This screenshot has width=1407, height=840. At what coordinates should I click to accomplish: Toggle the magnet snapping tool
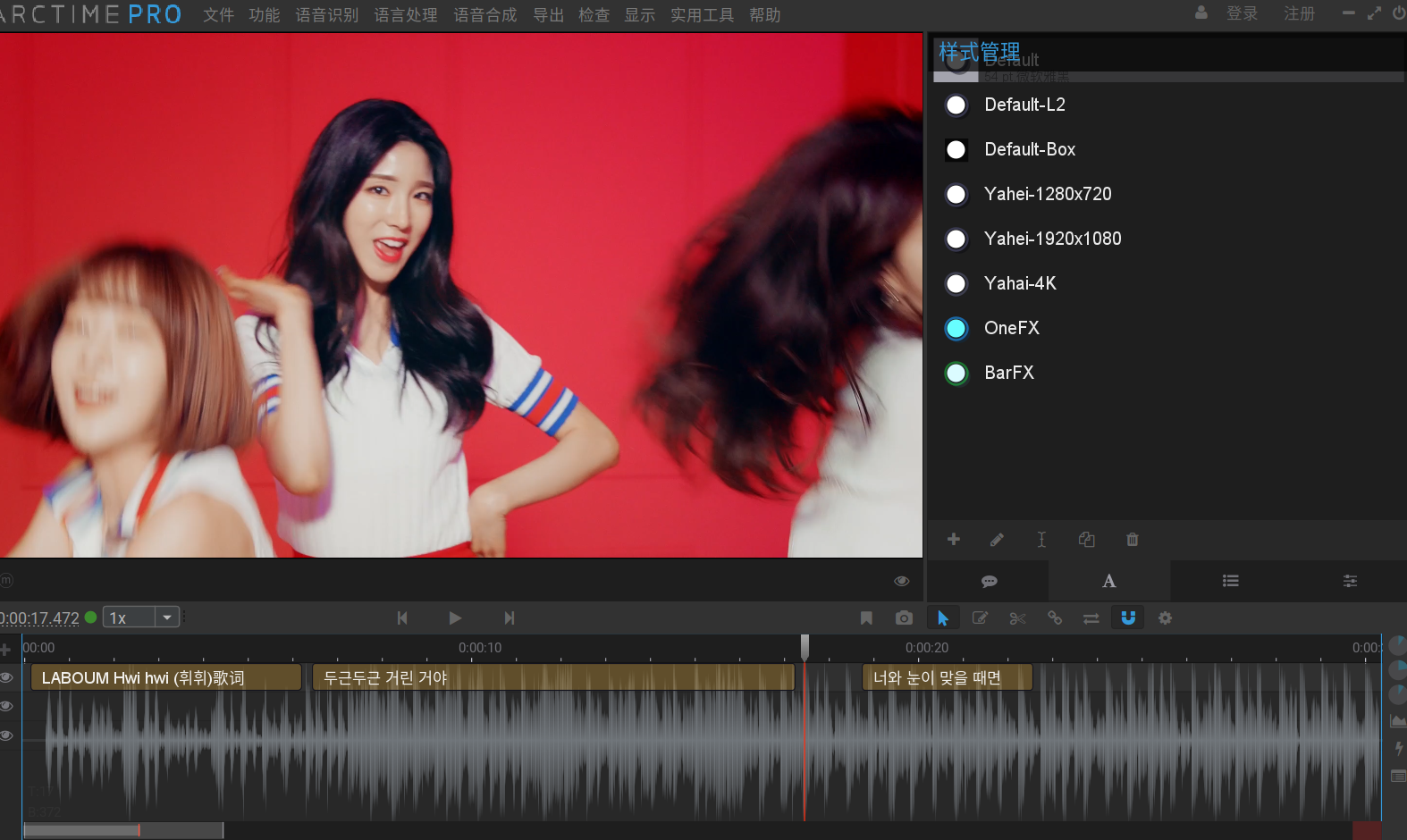point(1128,618)
